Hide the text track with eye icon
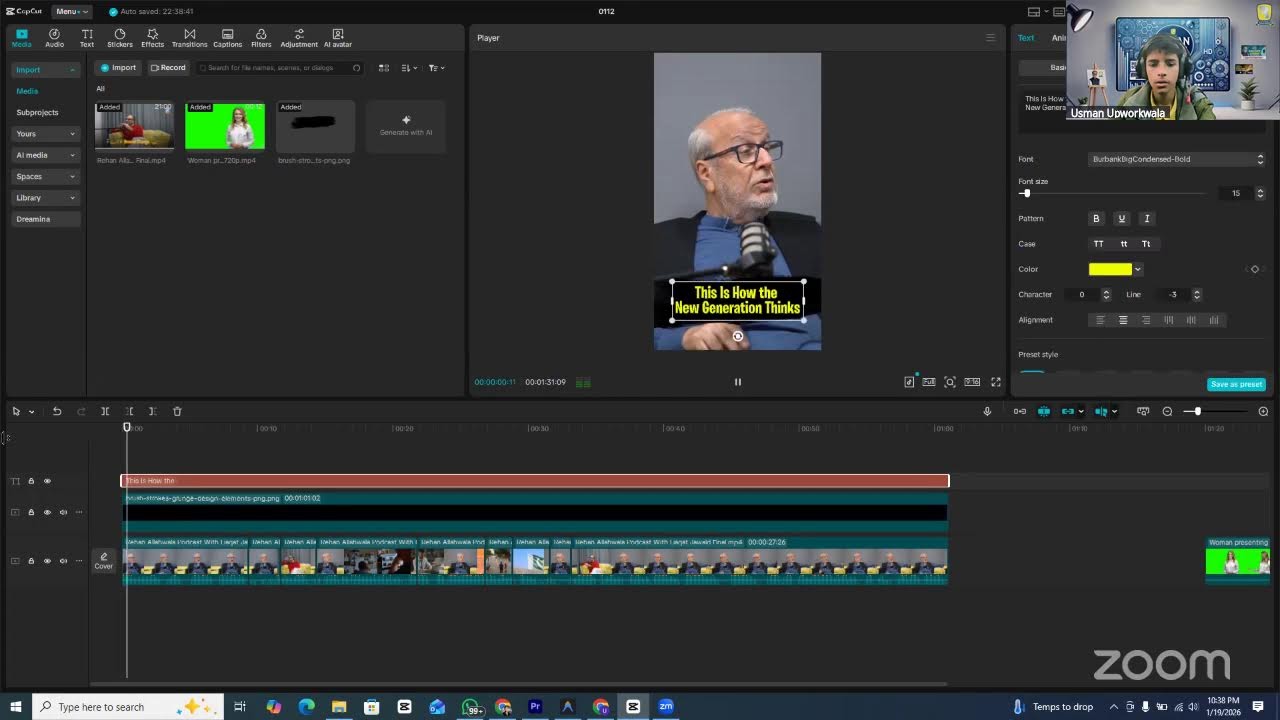This screenshot has height=720, width=1280. (x=47, y=481)
